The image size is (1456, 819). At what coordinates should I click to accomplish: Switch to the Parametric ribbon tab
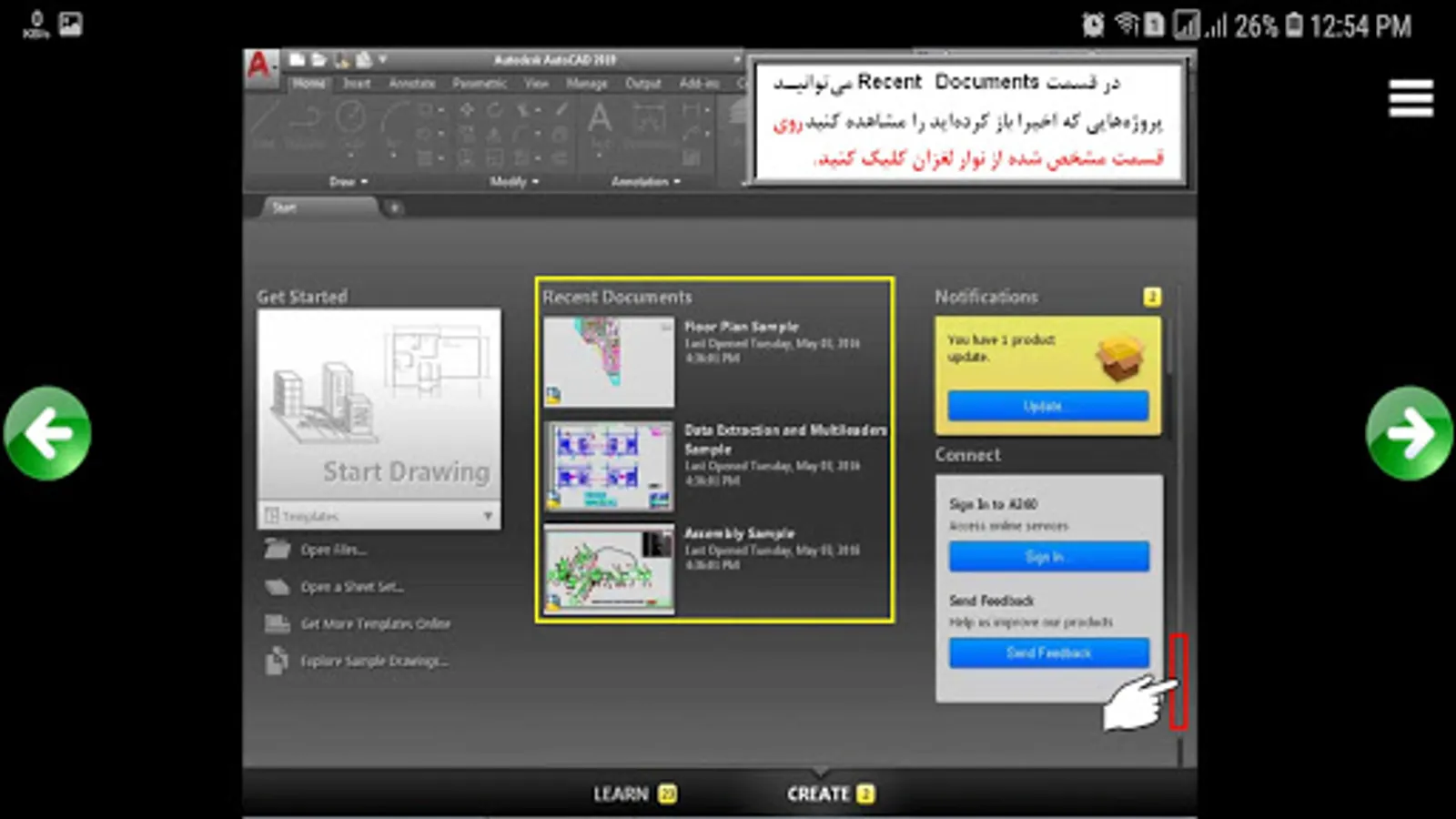click(480, 84)
